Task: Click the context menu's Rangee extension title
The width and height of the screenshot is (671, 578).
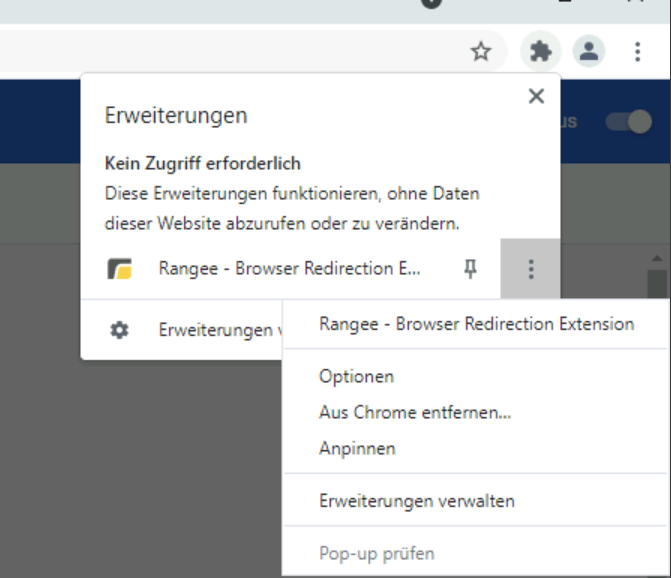Action: 476,324
